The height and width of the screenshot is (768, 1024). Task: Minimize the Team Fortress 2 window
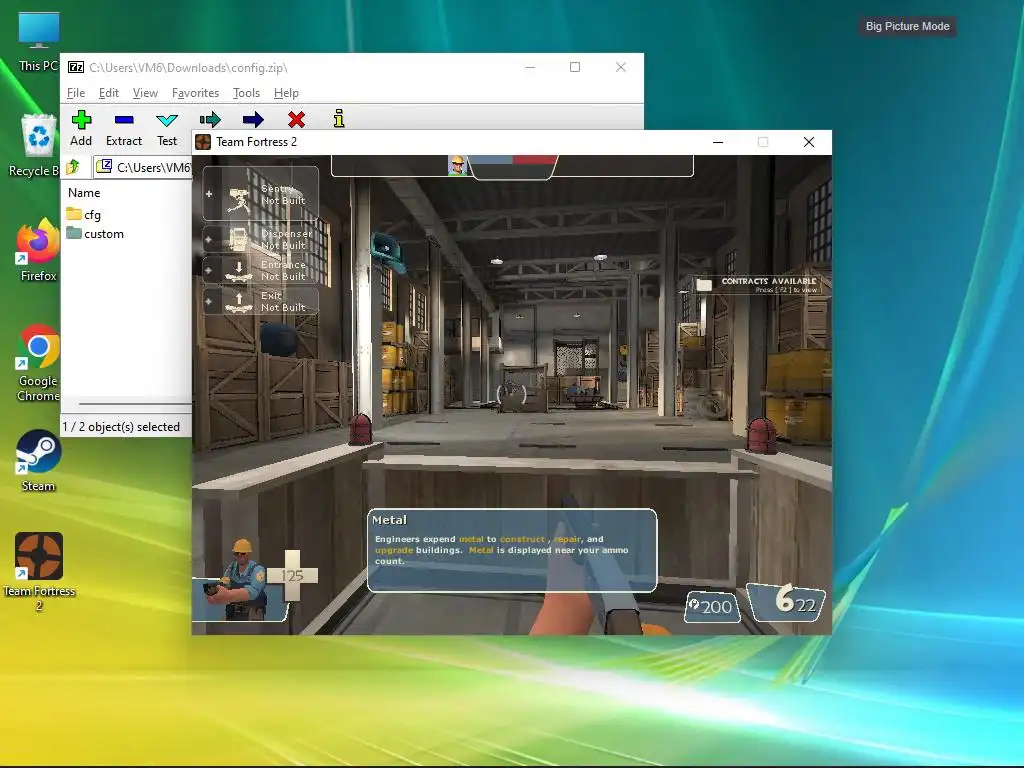(x=718, y=142)
